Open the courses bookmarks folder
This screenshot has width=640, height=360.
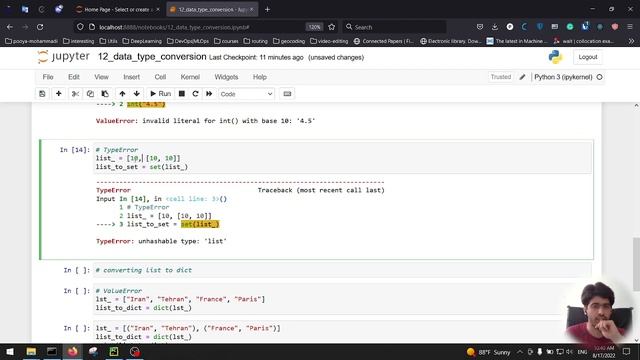pyautogui.click(x=226, y=41)
